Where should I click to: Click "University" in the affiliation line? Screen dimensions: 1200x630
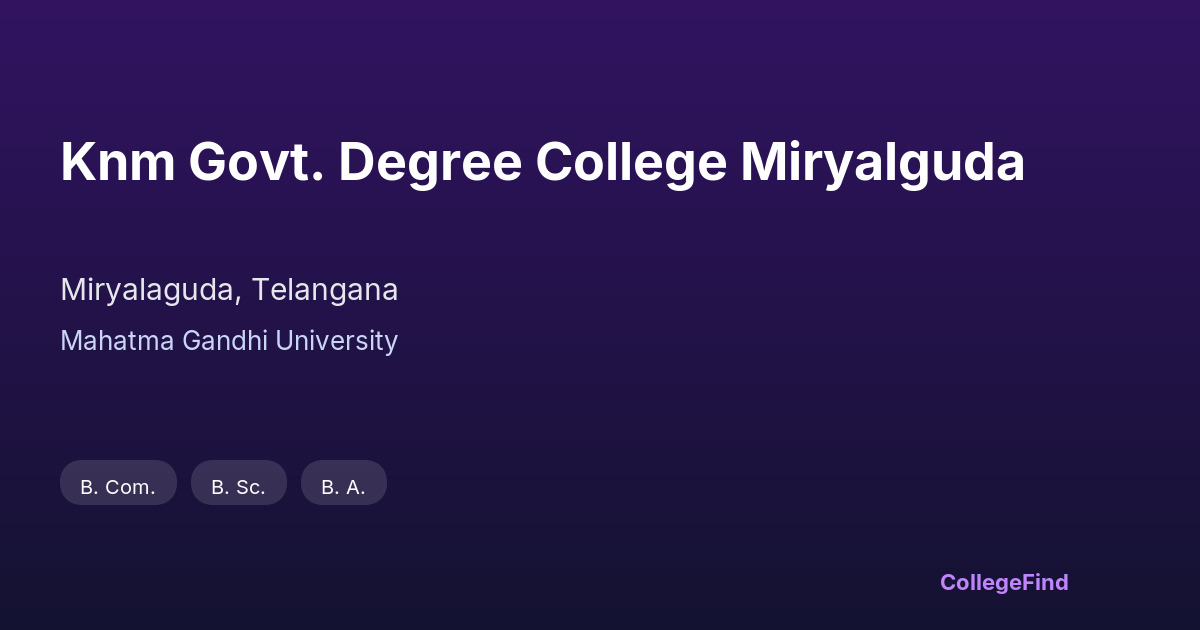pos(336,341)
